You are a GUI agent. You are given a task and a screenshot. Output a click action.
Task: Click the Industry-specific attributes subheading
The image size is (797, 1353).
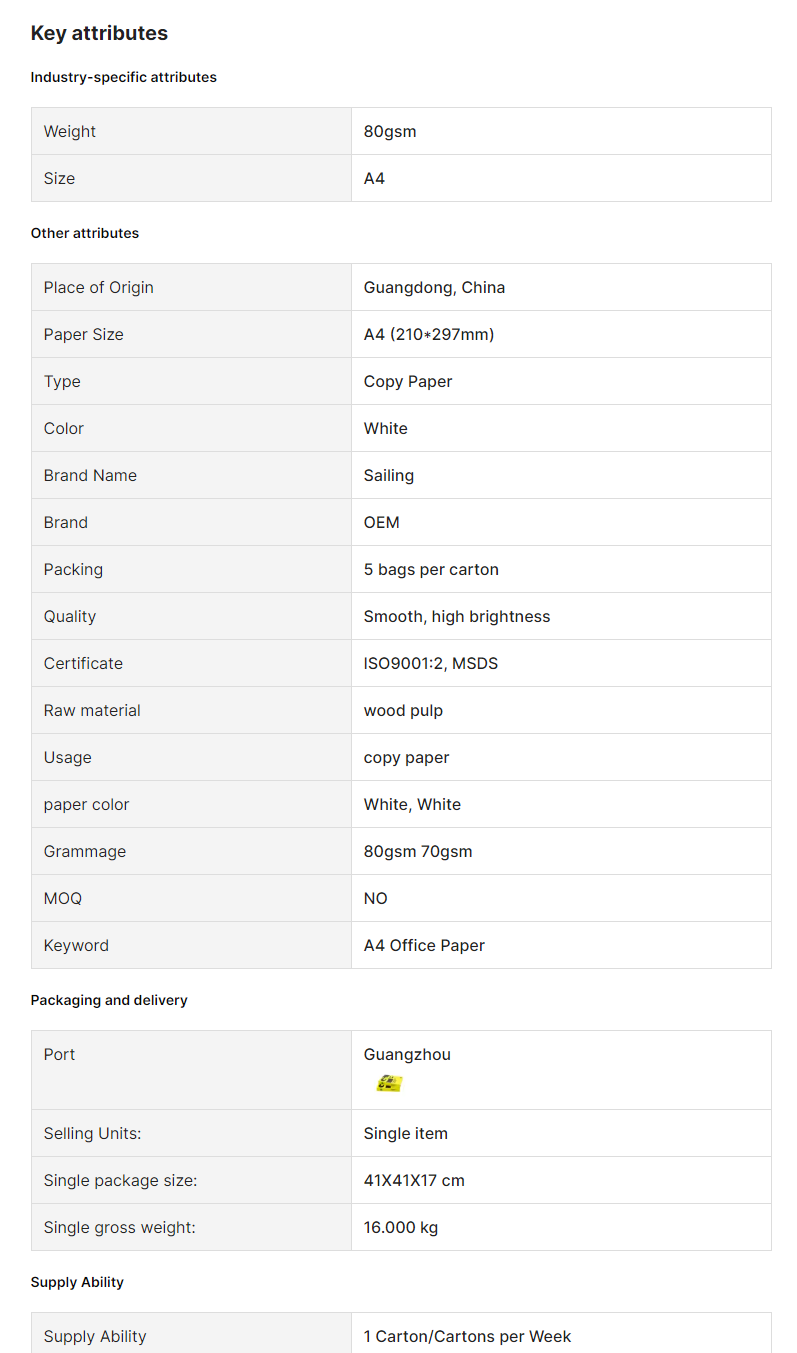124,77
